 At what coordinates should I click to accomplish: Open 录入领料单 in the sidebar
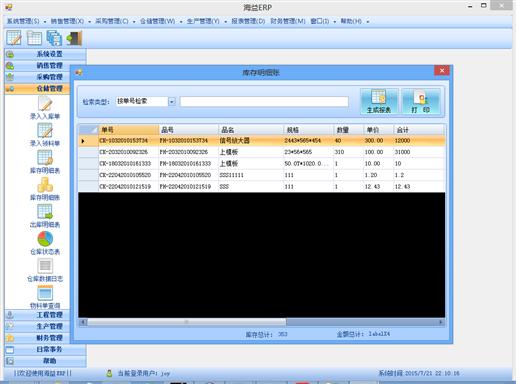(x=45, y=135)
